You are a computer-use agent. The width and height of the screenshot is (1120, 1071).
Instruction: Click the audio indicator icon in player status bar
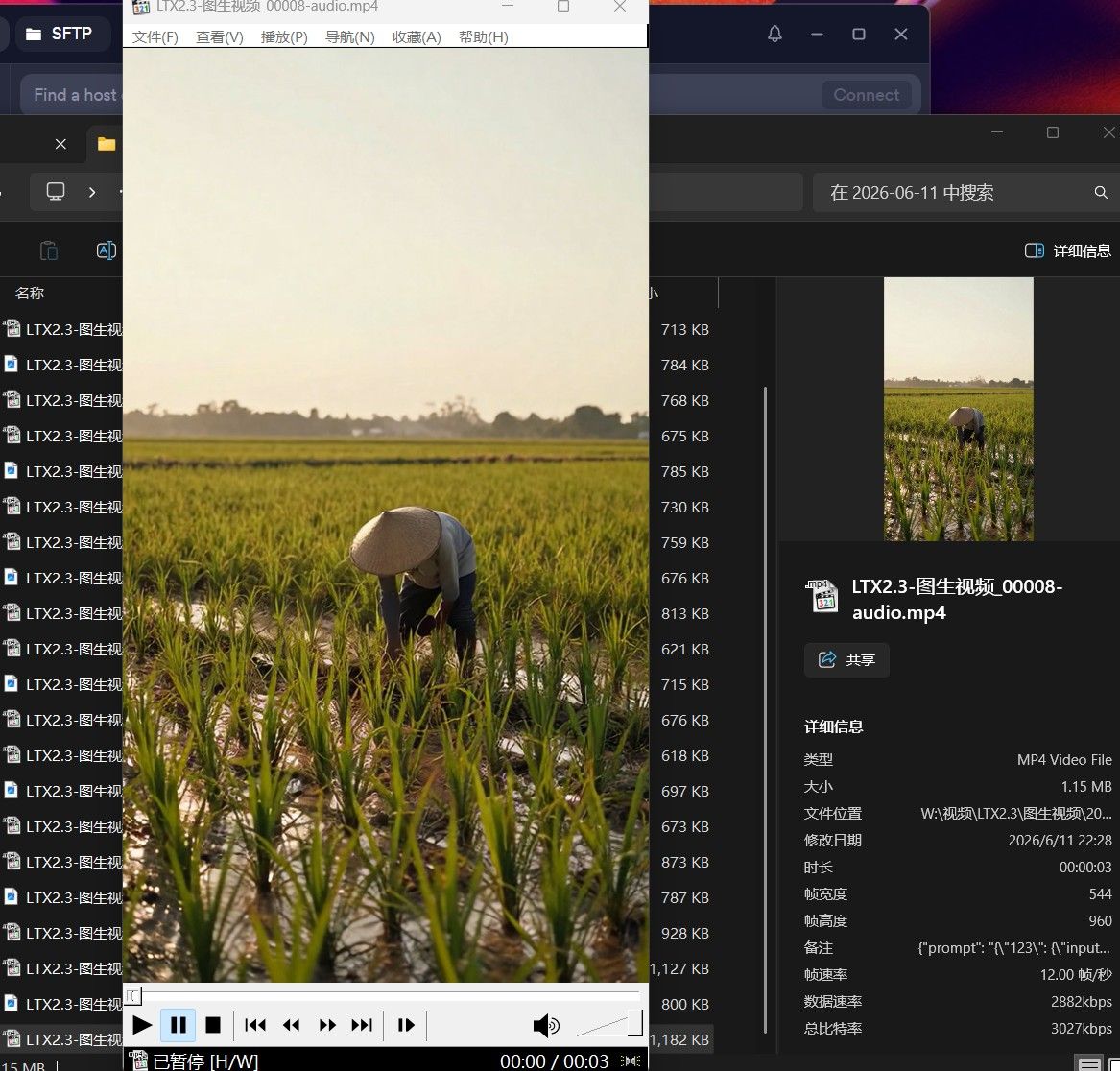click(x=631, y=1061)
